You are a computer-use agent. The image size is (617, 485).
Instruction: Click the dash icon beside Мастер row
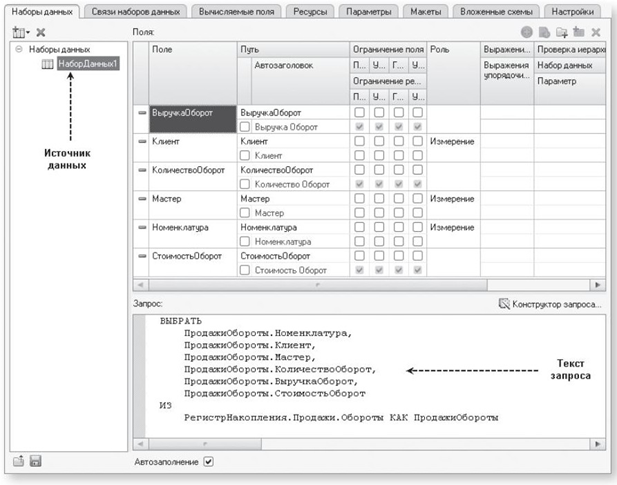tap(142, 199)
